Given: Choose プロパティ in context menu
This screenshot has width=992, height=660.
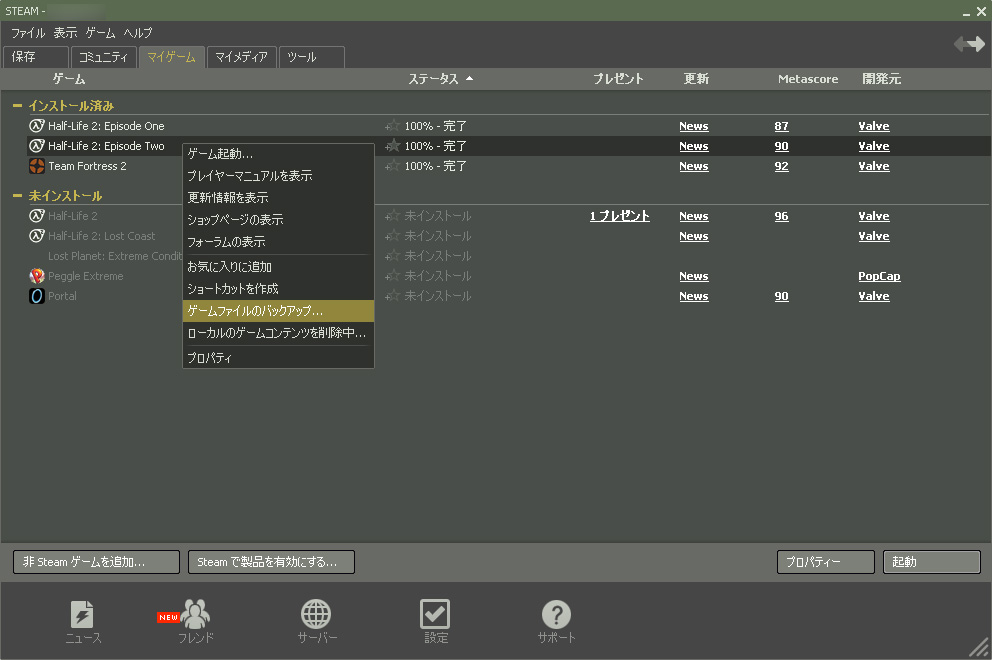Looking at the screenshot, I should (x=278, y=358).
